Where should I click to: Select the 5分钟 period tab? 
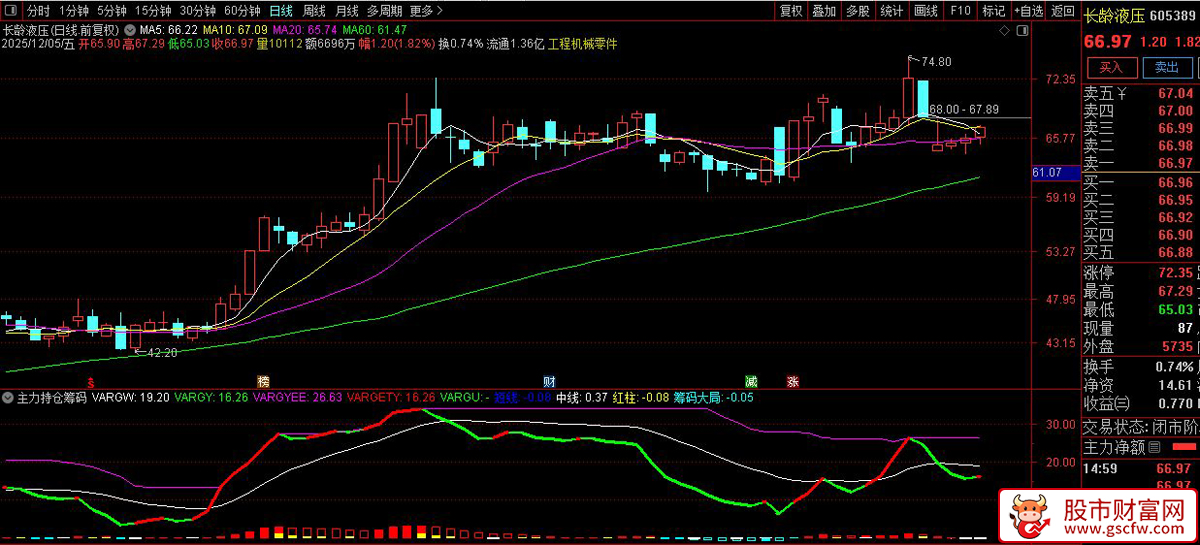[x=112, y=11]
